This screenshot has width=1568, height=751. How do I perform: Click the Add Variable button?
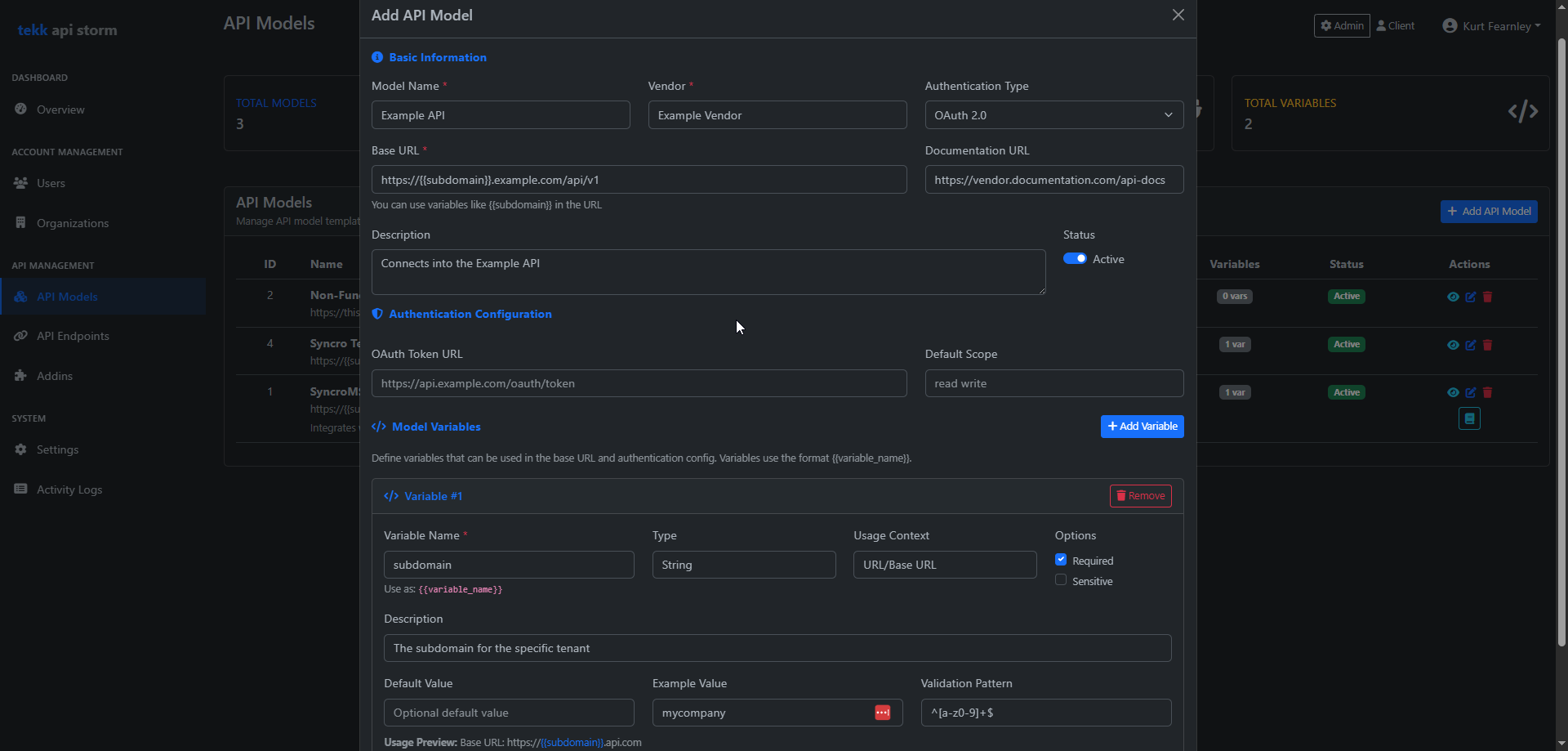1142,426
